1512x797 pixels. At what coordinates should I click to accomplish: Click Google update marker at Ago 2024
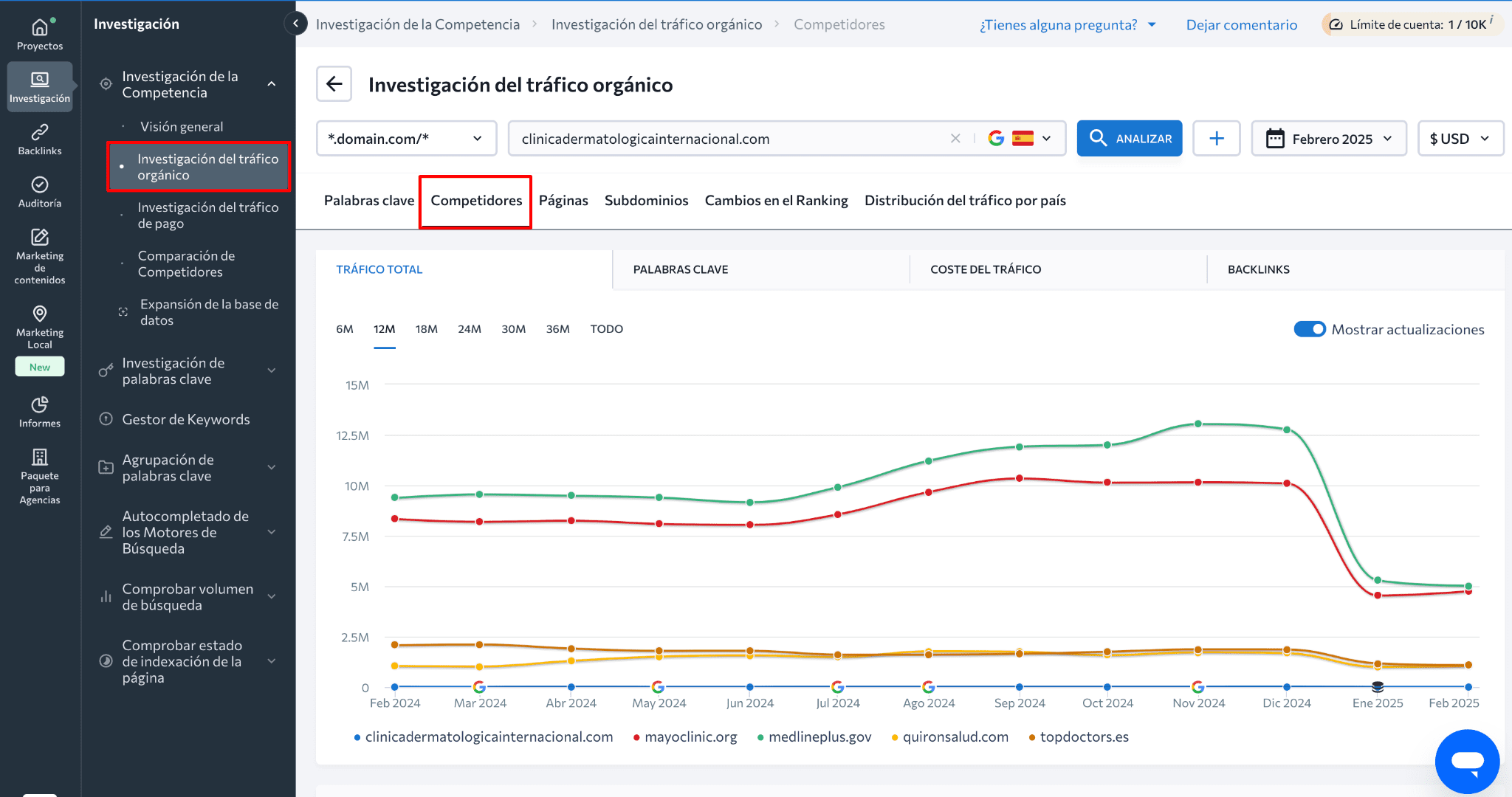tap(929, 687)
